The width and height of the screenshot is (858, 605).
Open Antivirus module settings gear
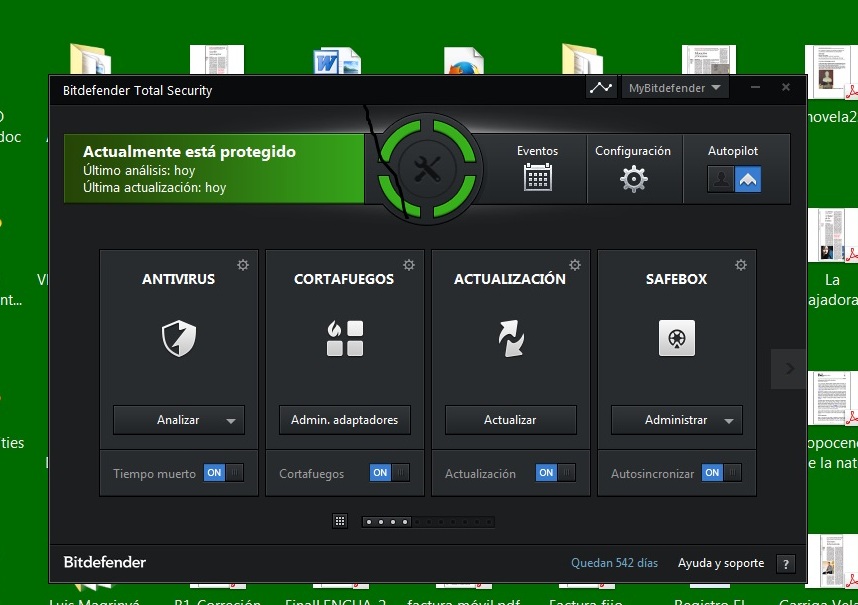pos(243,265)
